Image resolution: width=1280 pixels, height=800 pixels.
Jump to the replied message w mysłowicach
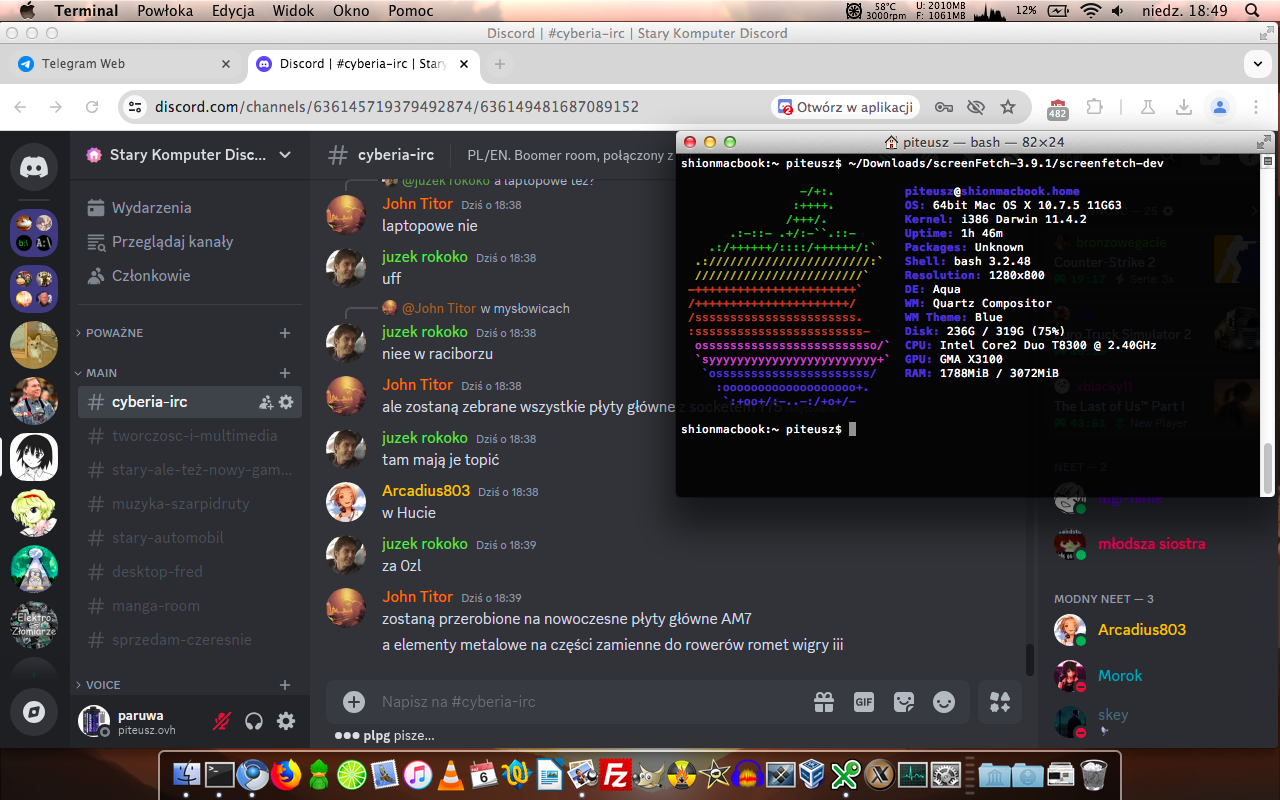(525, 309)
